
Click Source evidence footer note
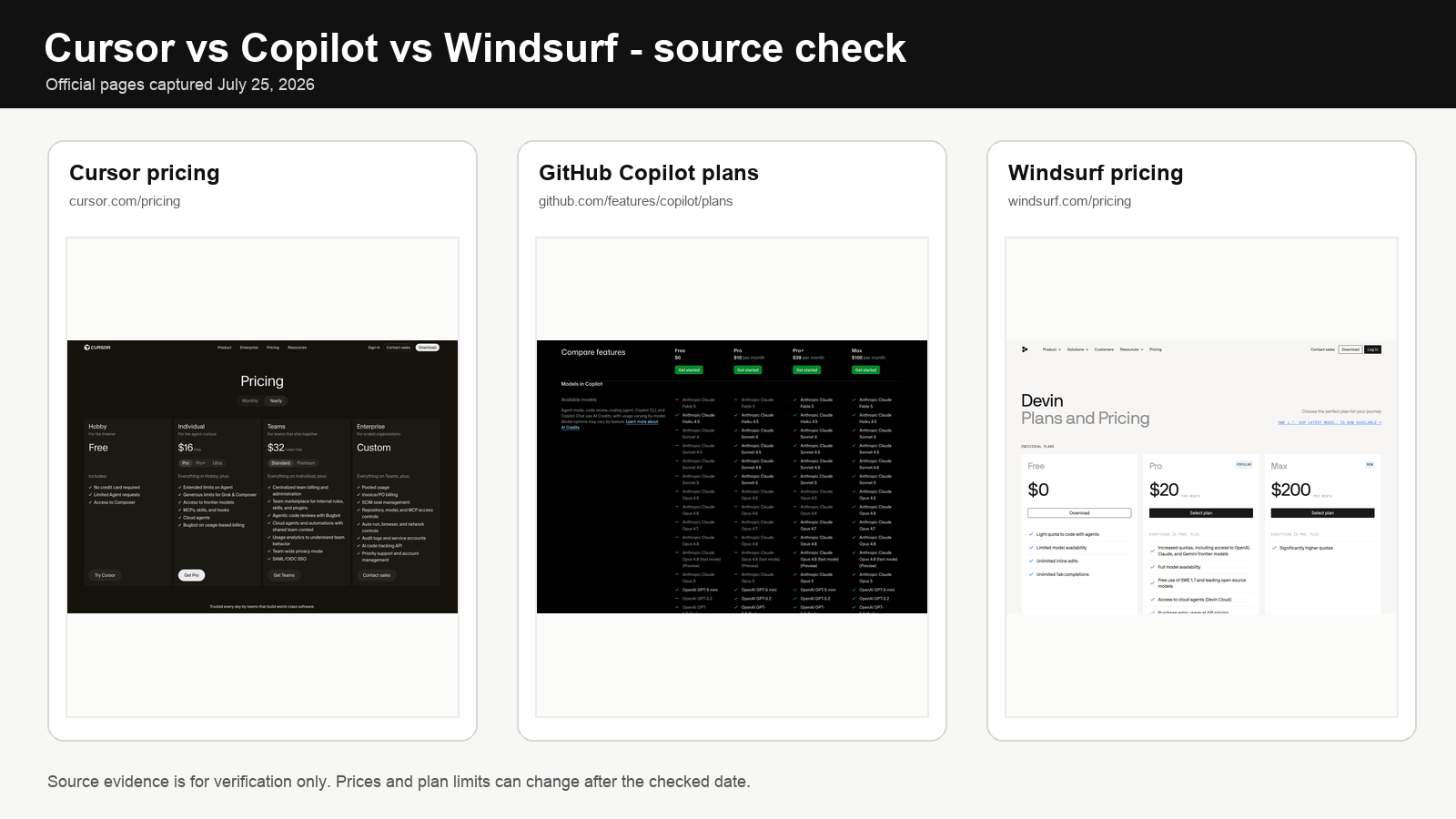tap(399, 782)
